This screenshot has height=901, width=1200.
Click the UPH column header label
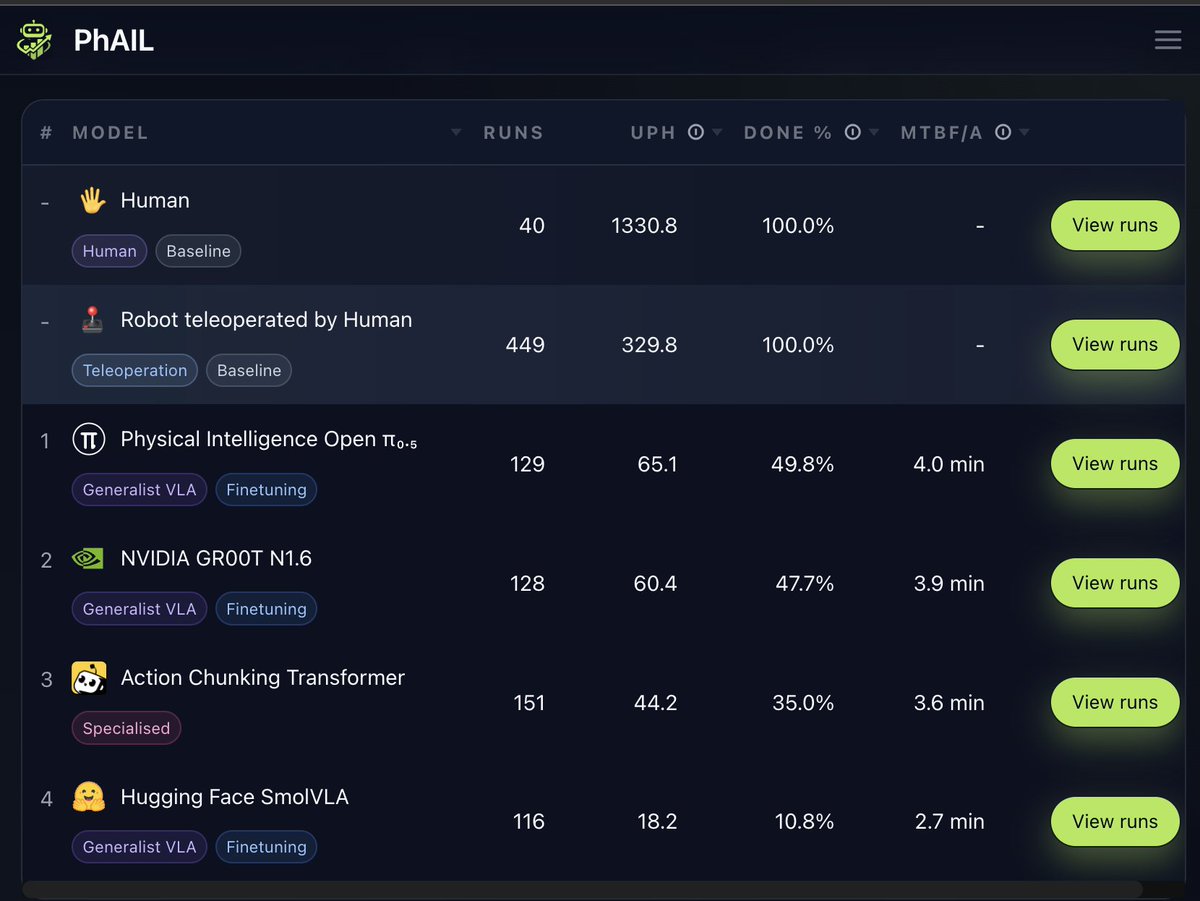tap(653, 132)
